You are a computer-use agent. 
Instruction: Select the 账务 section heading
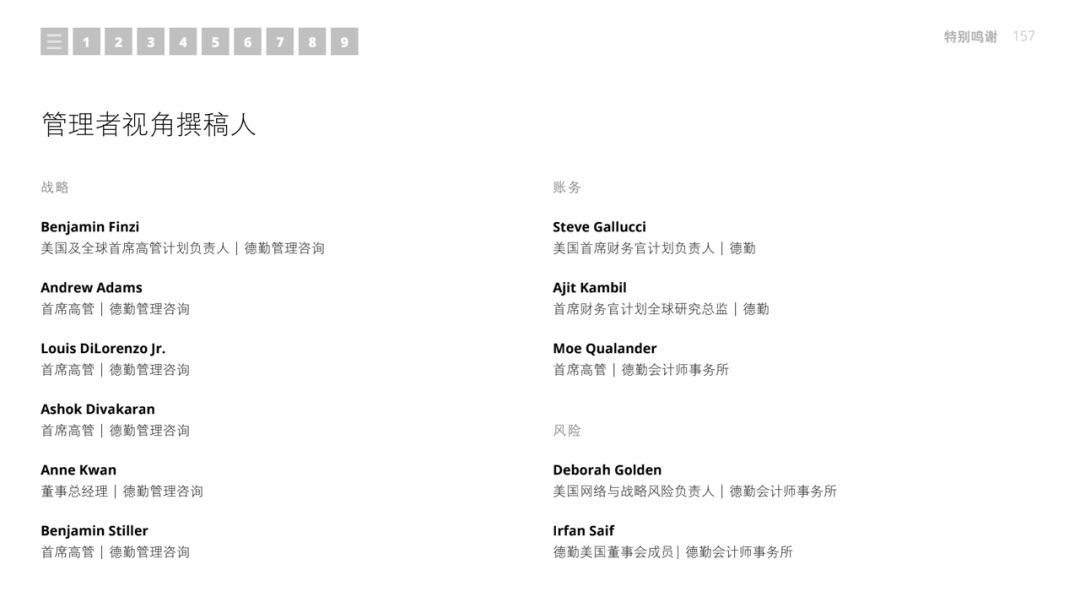566,187
